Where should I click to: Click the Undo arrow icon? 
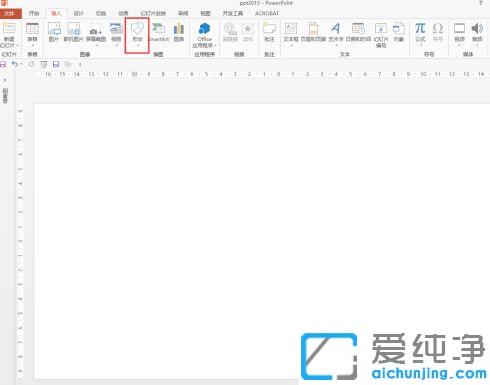pyautogui.click(x=14, y=64)
